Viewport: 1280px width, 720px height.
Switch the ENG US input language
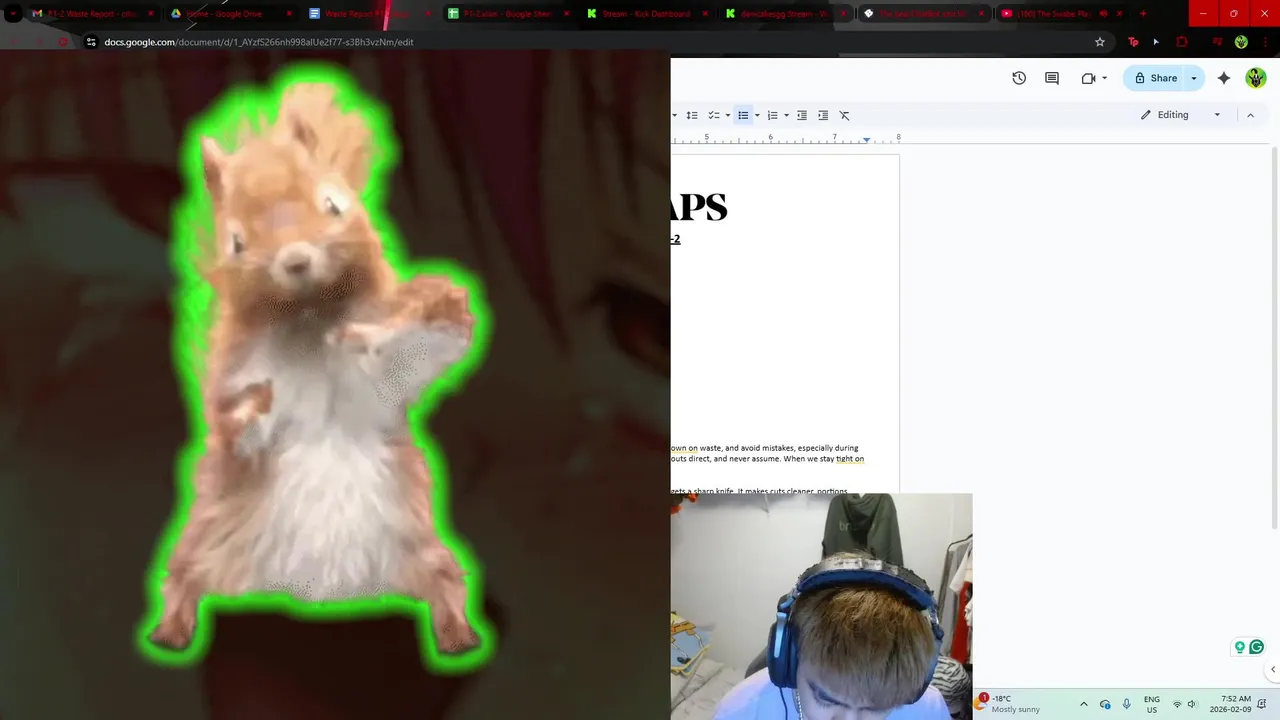pos(1152,704)
